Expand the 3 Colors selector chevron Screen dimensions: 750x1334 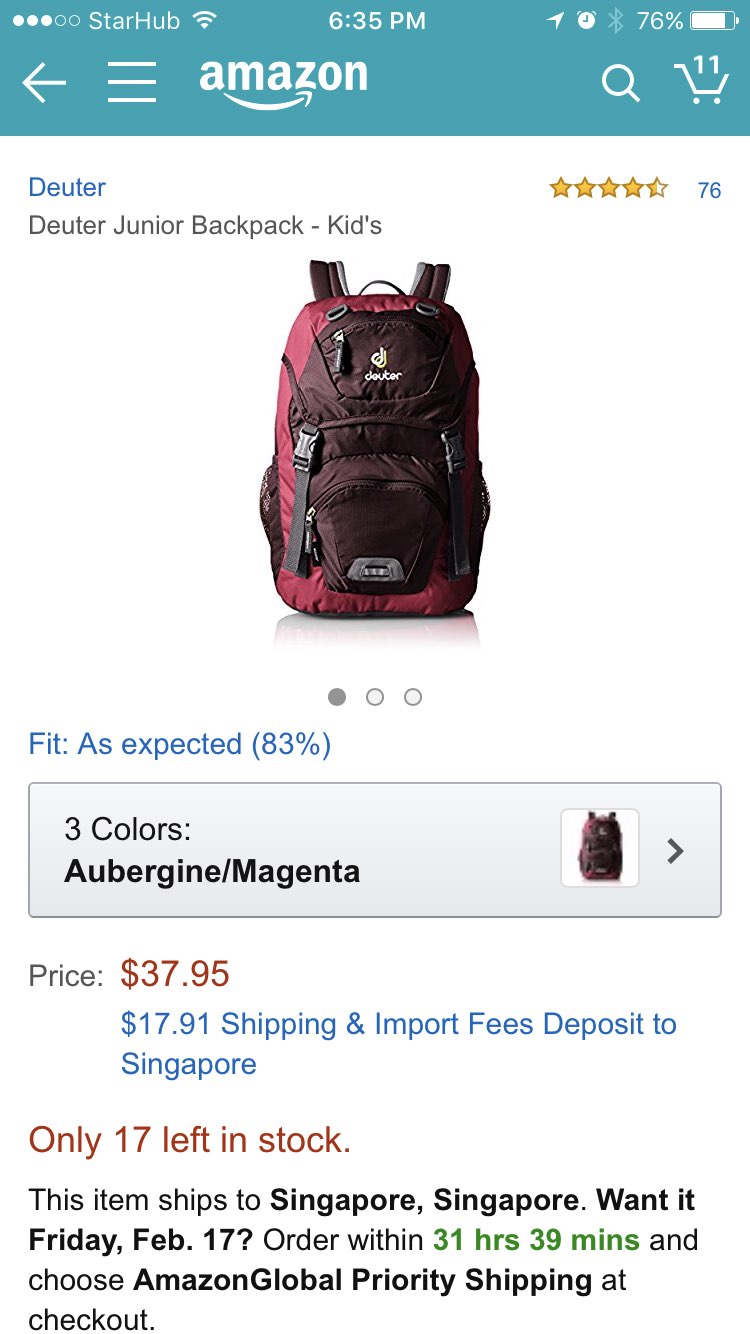click(x=676, y=851)
